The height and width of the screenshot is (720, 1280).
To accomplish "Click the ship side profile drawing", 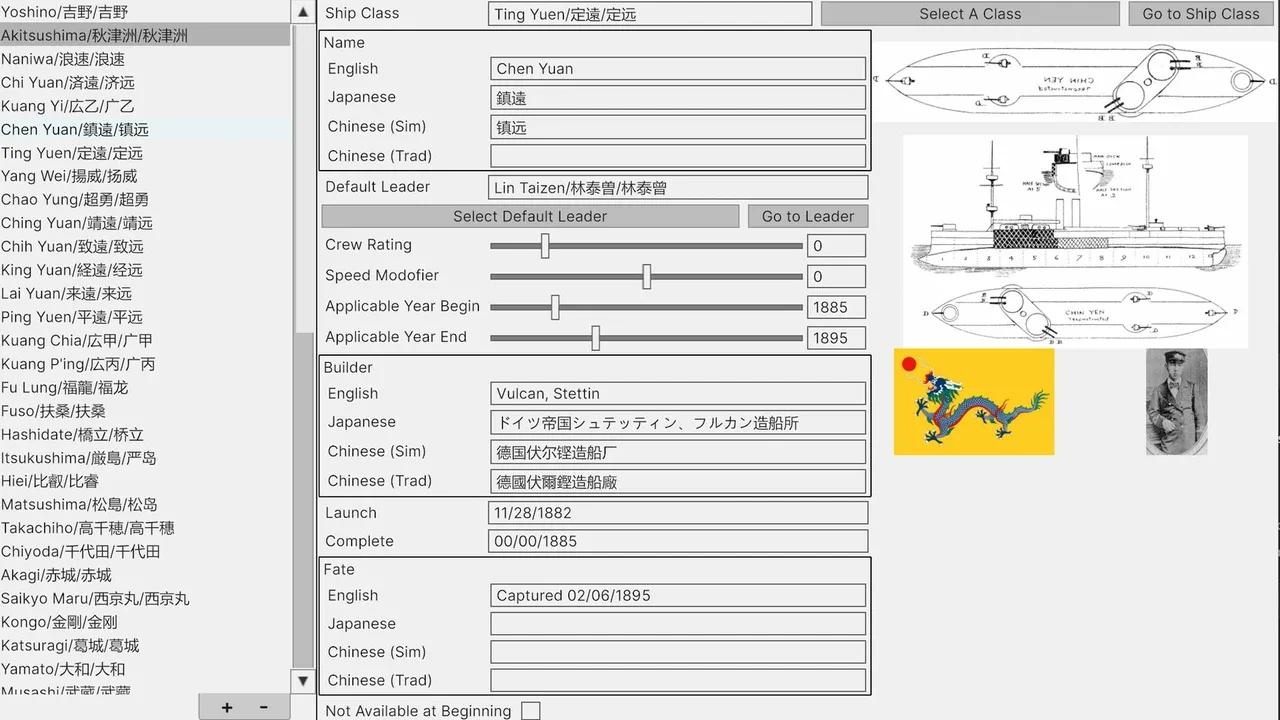I will 1075,241.
